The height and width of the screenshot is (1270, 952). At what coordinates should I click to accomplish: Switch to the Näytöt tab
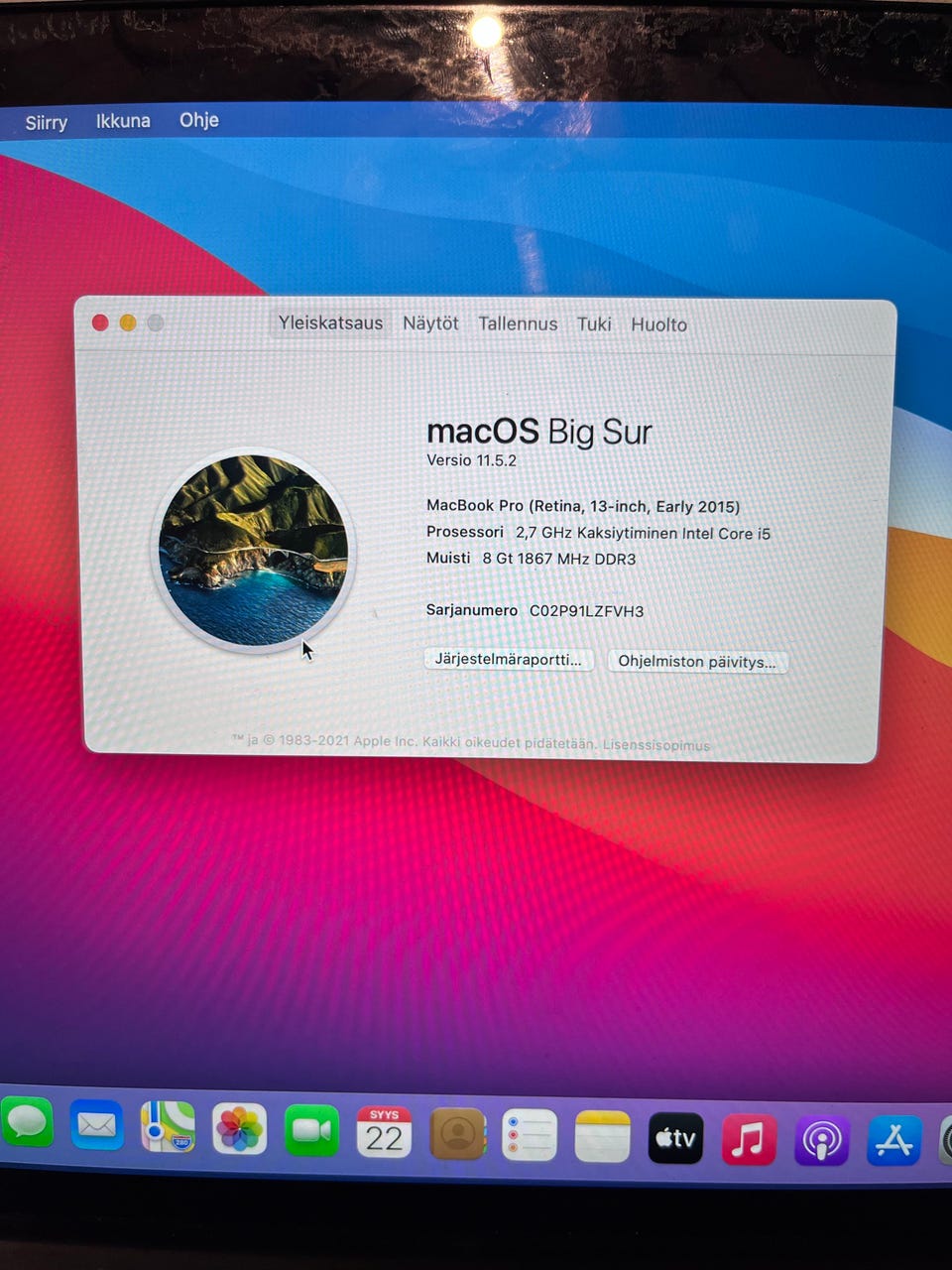[x=430, y=323]
